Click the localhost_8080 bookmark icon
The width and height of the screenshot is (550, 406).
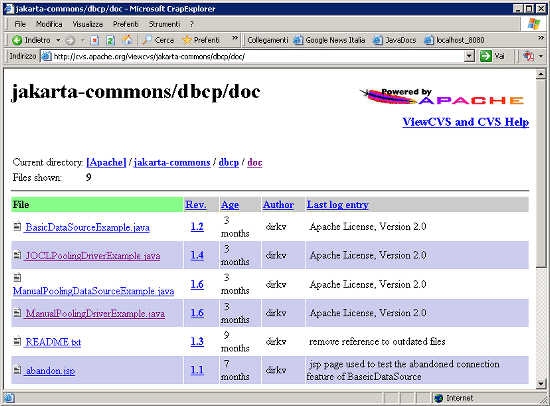429,40
